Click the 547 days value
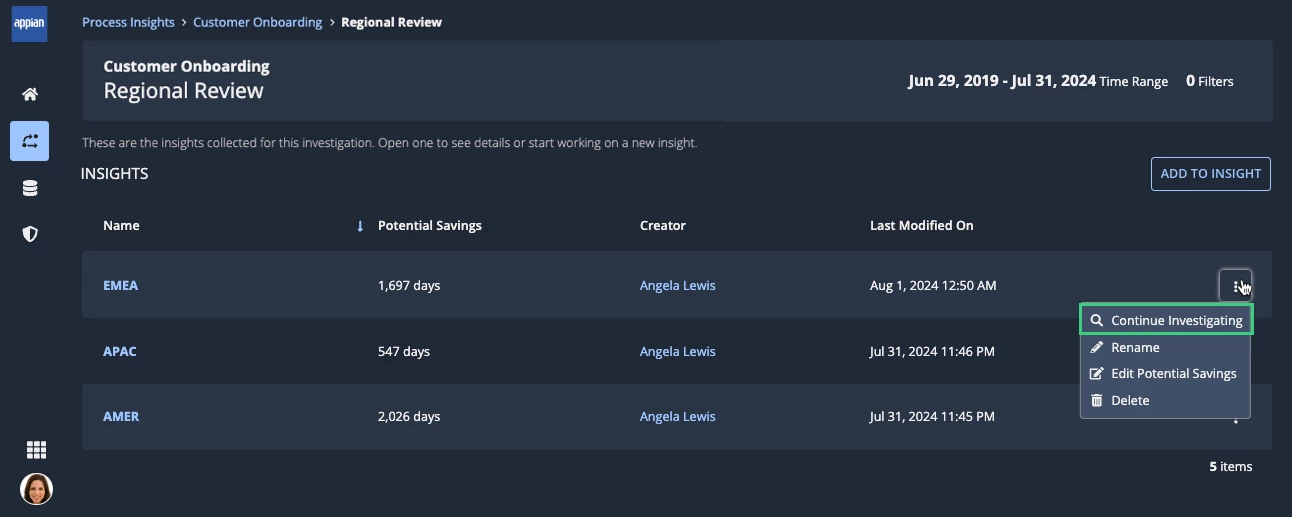Screen dimensions: 1292x517 click(x=404, y=351)
